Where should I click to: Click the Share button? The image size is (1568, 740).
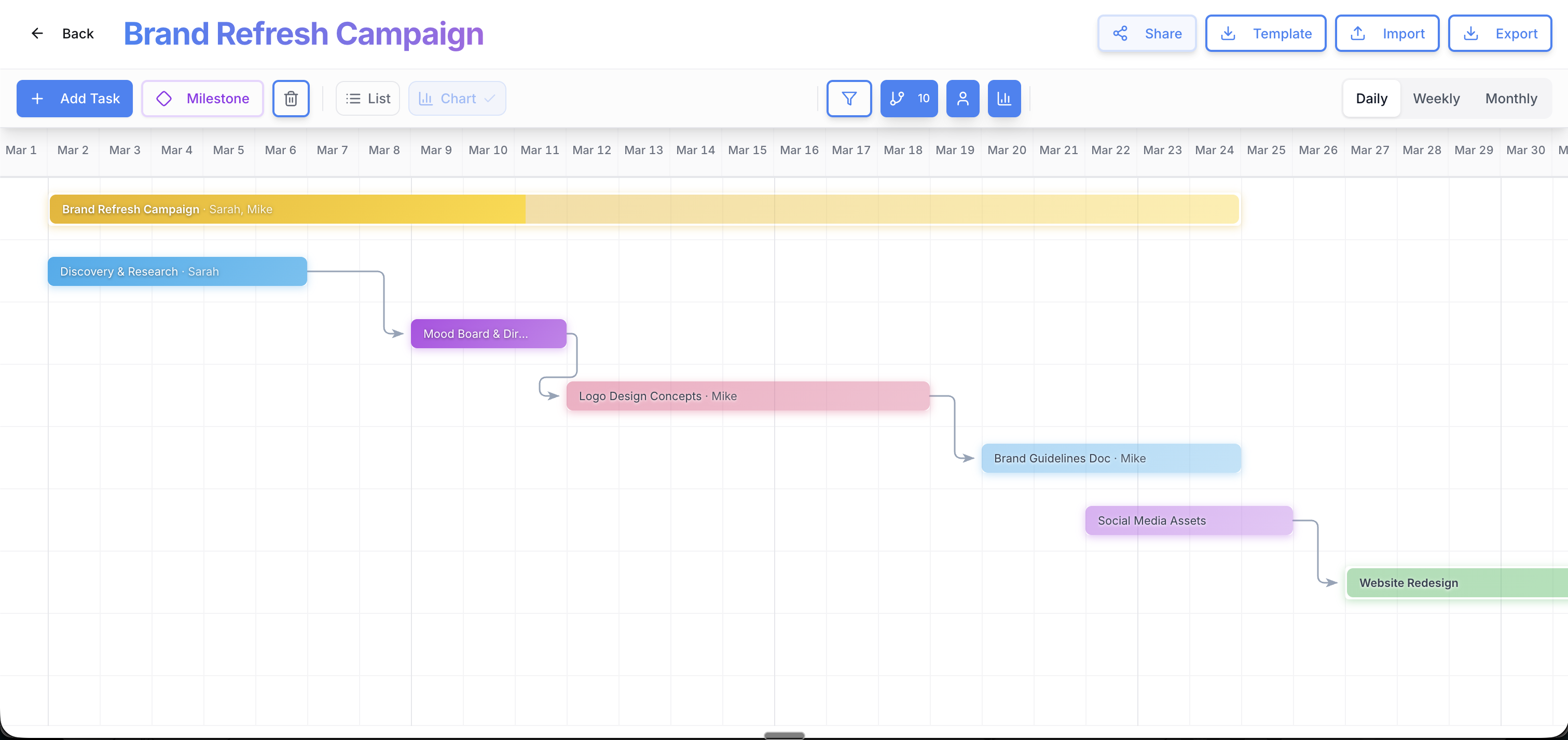(x=1147, y=33)
